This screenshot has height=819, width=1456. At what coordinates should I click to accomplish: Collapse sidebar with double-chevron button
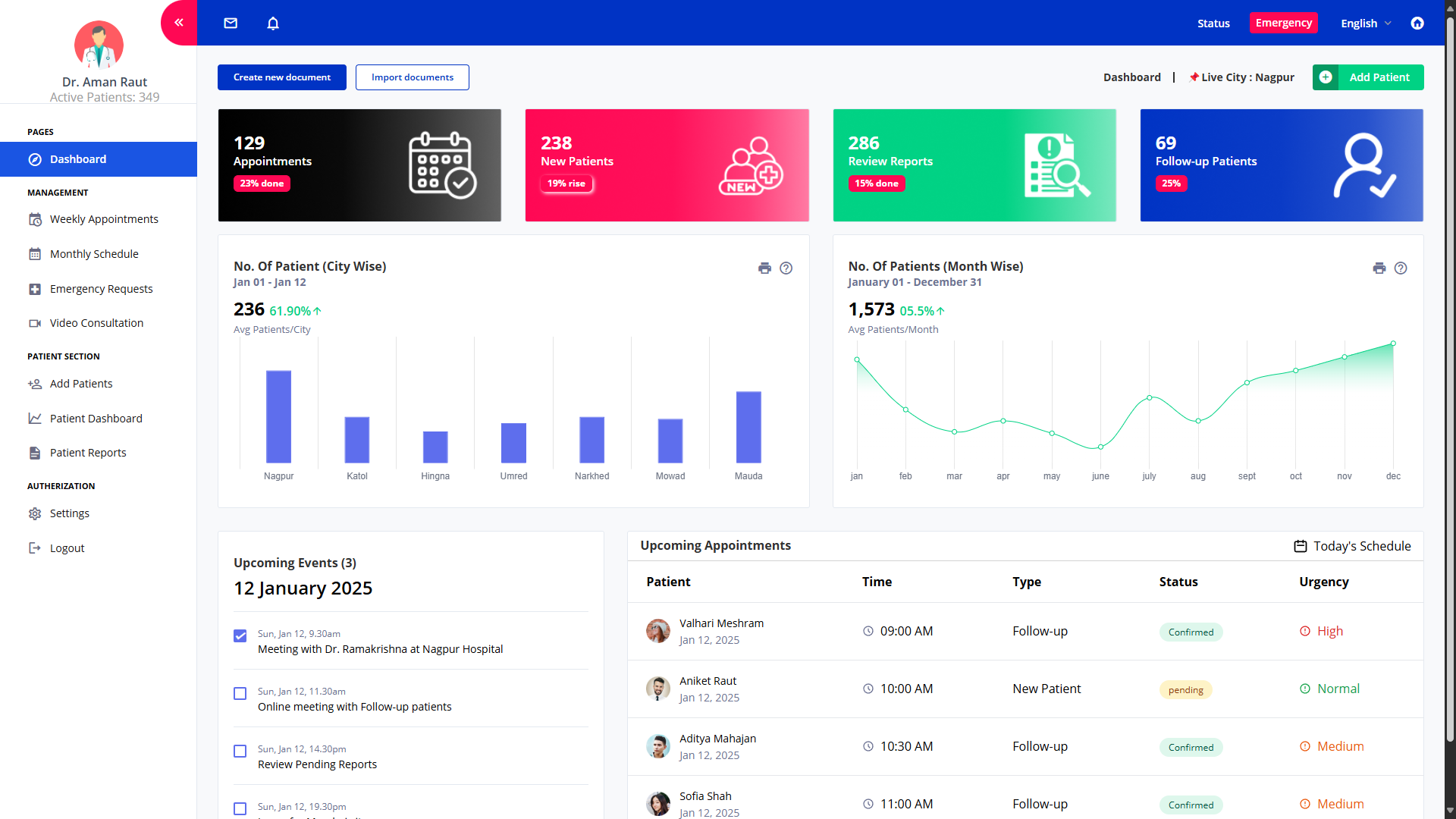(179, 23)
